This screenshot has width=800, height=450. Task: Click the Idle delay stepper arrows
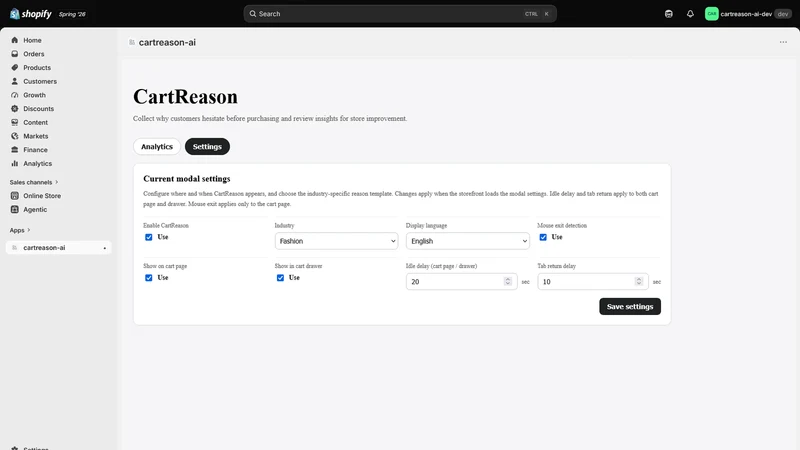[508, 281]
